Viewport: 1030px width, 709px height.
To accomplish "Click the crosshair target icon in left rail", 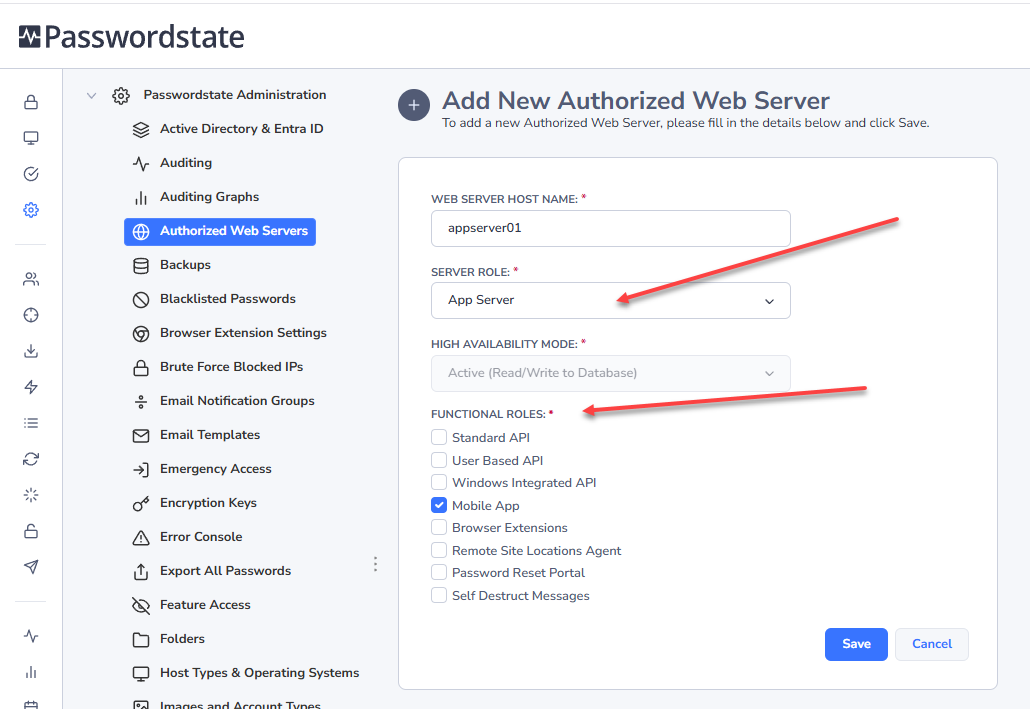I will (x=31, y=315).
